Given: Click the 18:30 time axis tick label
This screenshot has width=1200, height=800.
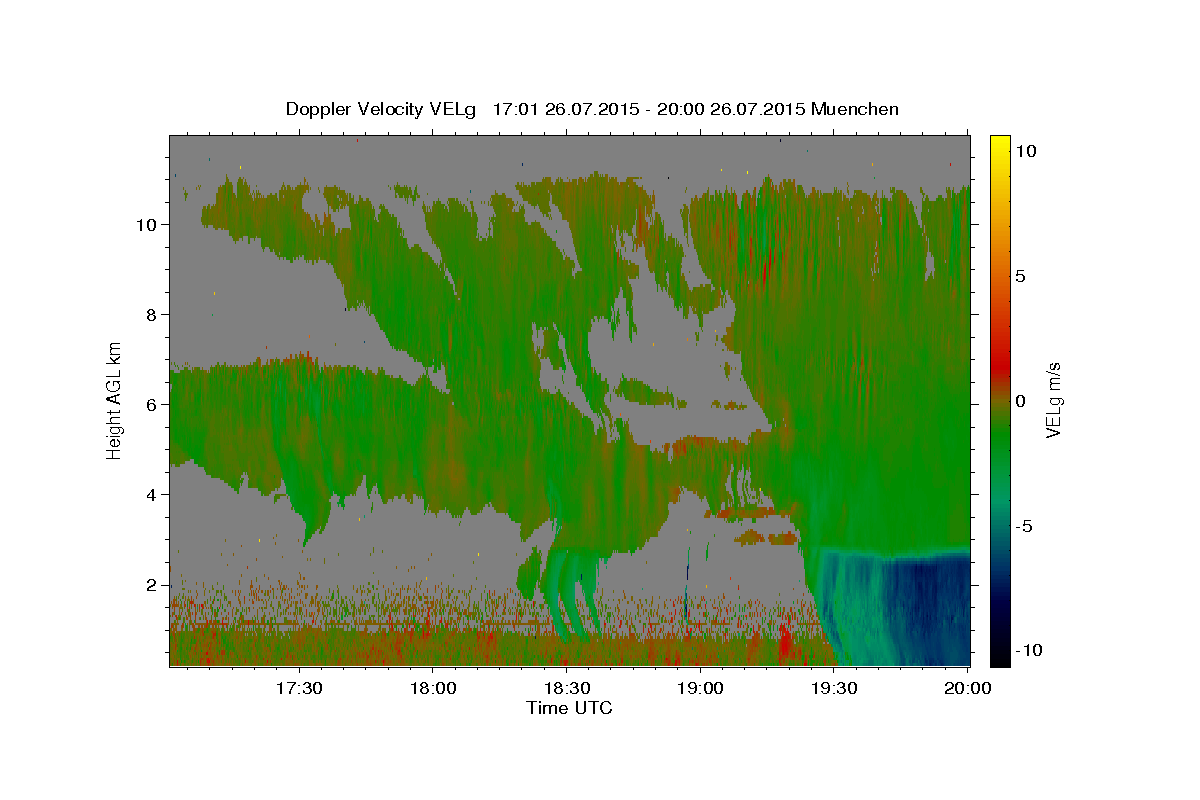Looking at the screenshot, I should [x=566, y=689].
